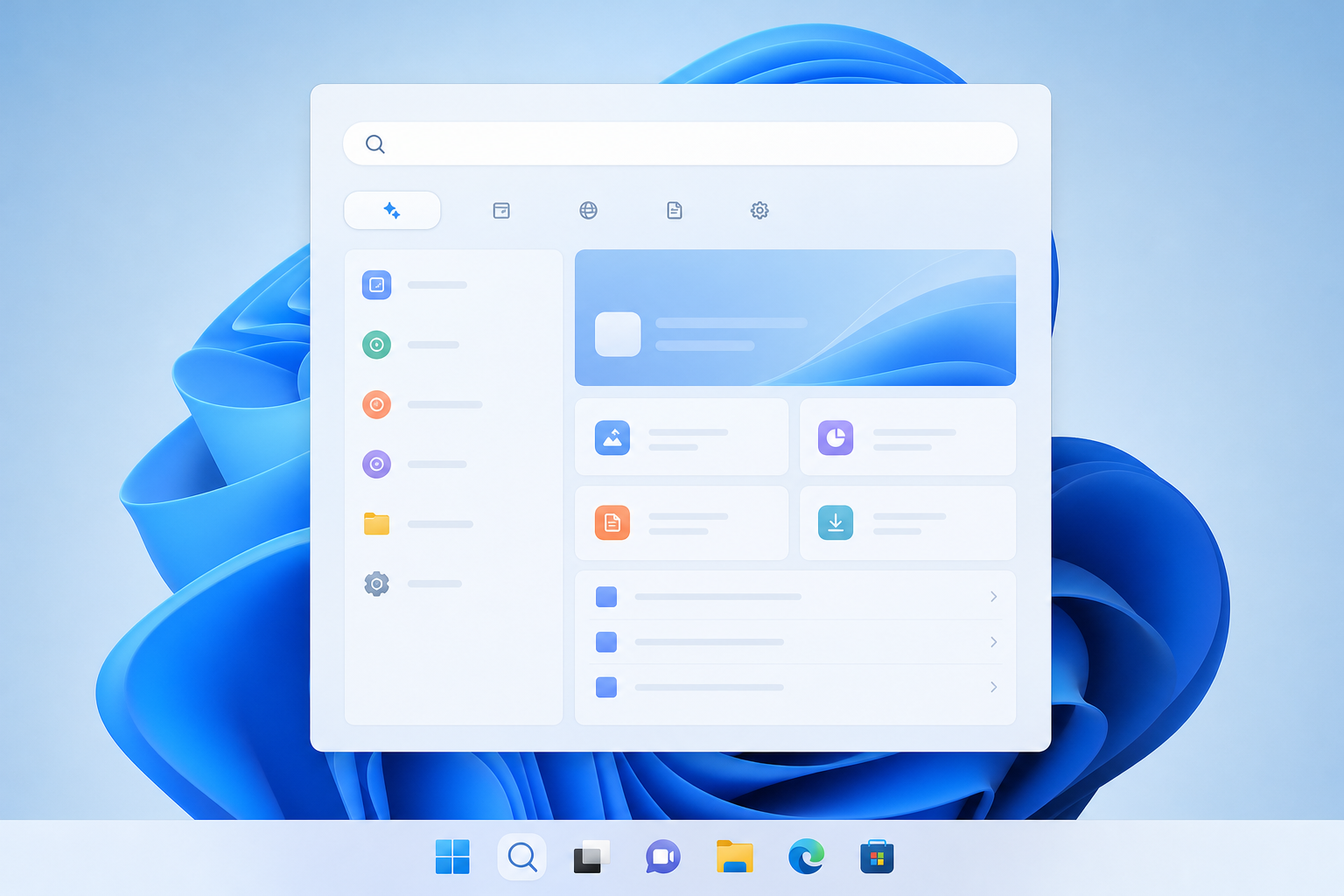Click the third list row blue square icon
The height and width of the screenshot is (896, 1344).
(x=606, y=687)
